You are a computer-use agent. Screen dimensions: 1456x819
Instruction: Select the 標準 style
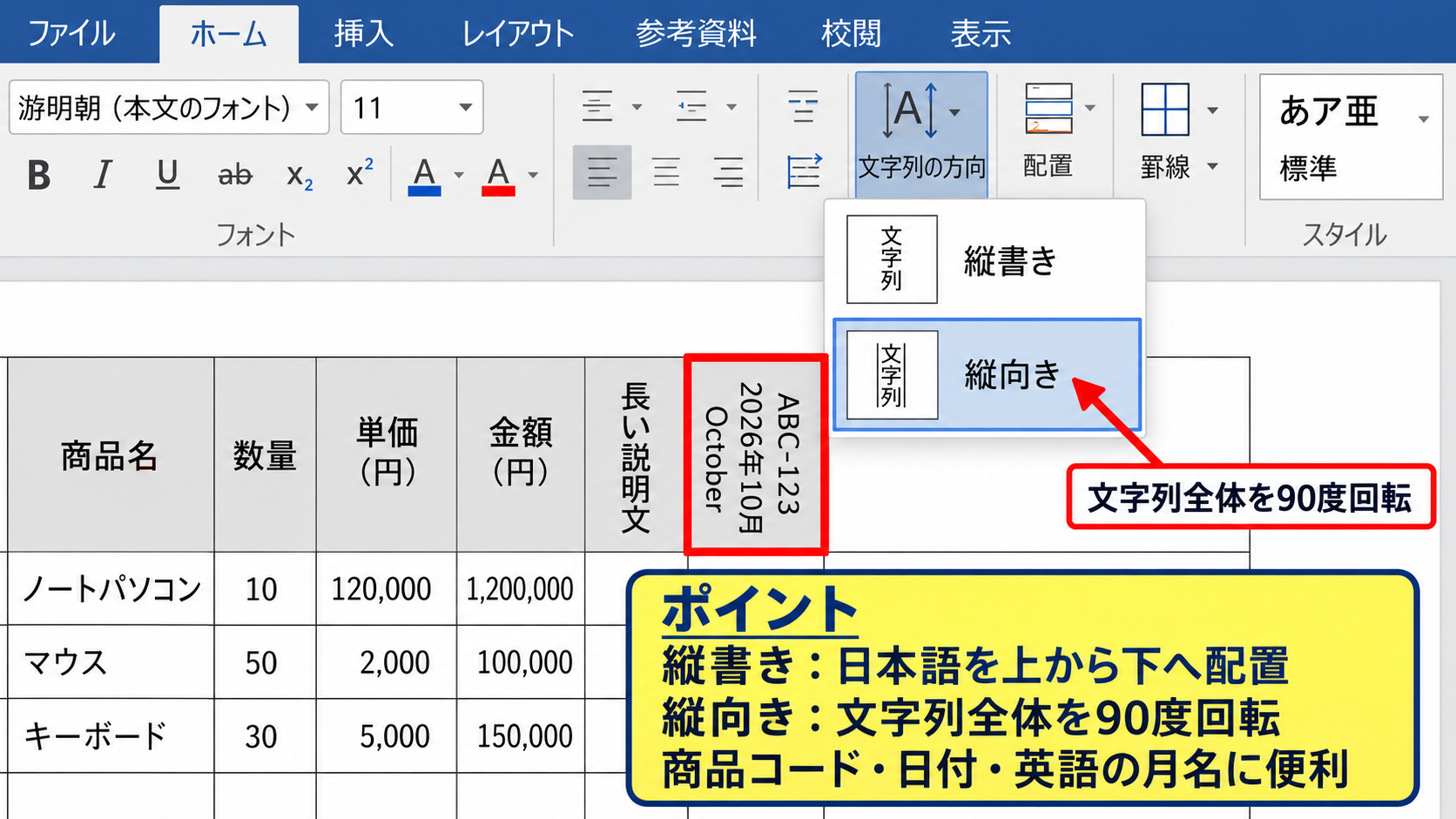click(1308, 167)
